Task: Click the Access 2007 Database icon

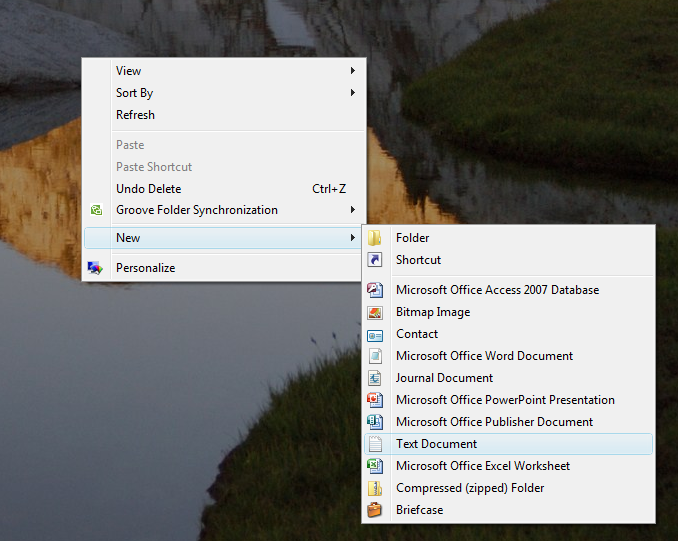Action: coord(374,290)
